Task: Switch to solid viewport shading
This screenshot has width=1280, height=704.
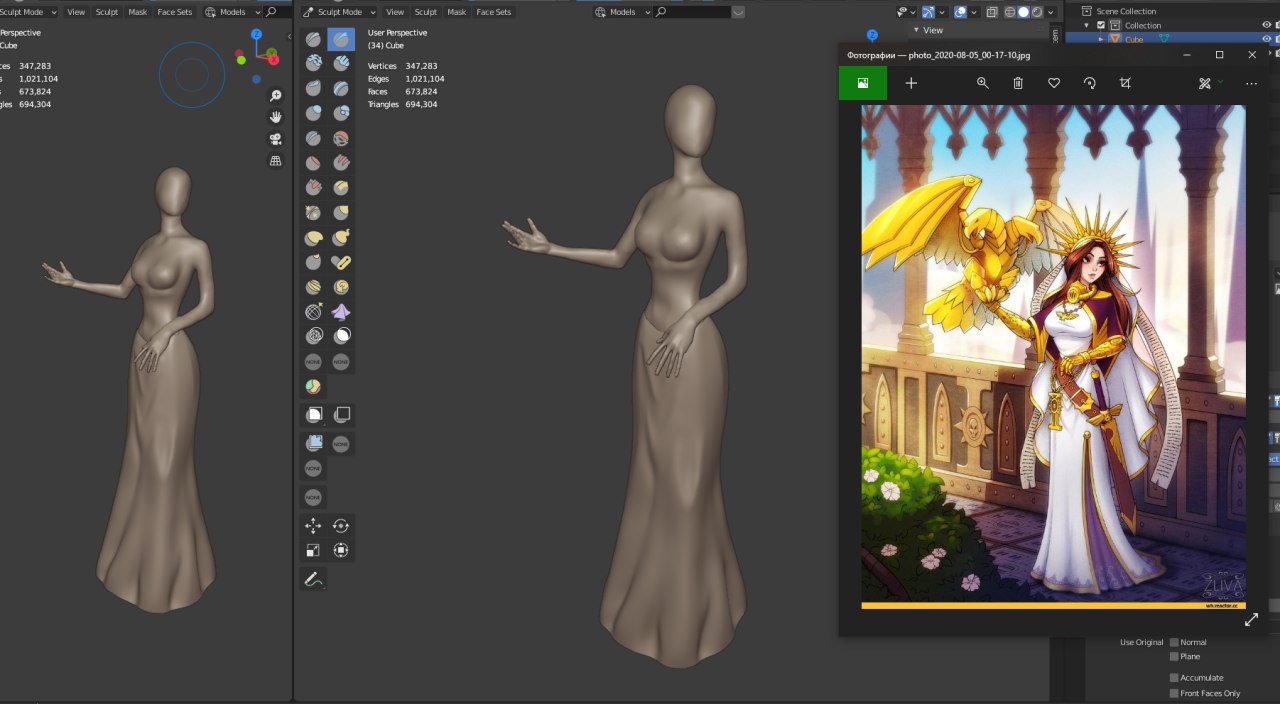Action: click(x=1023, y=12)
